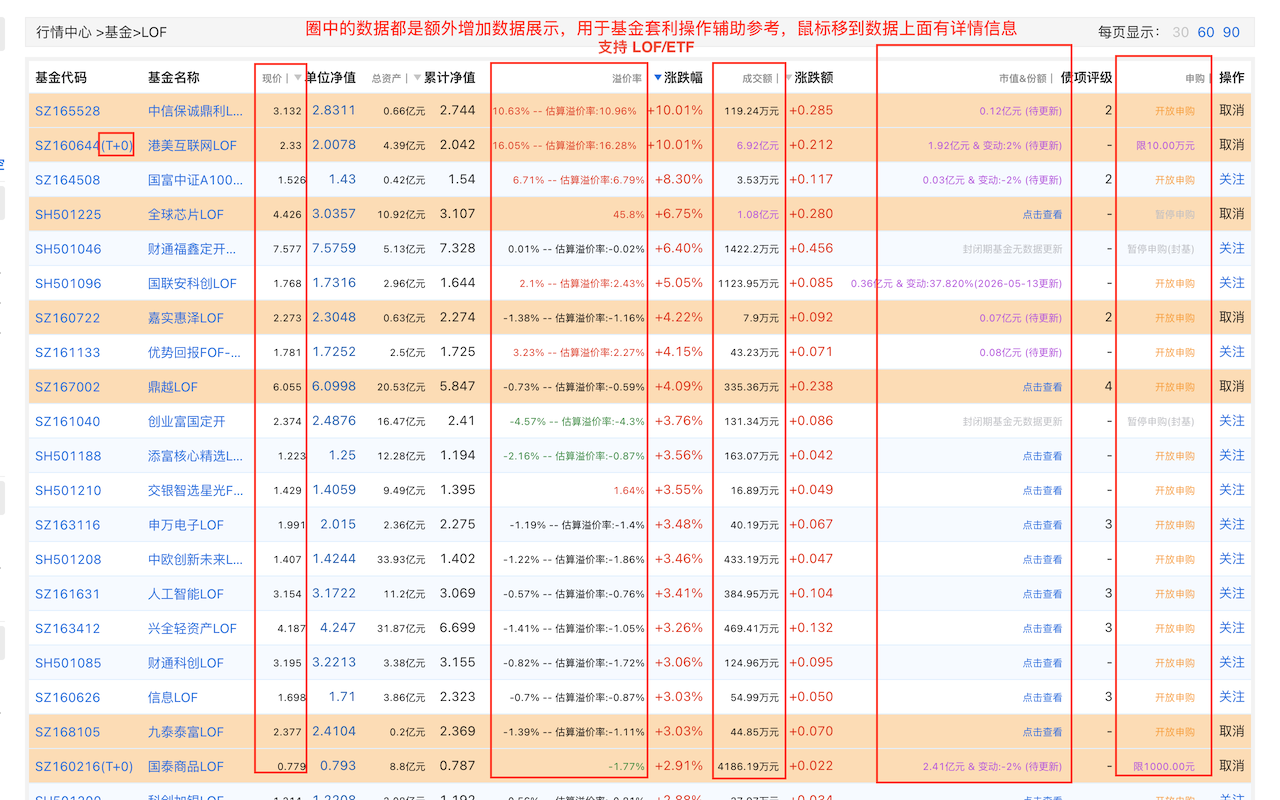Open fund name 人工智能LOF
The image size is (1280, 800).
[186, 594]
